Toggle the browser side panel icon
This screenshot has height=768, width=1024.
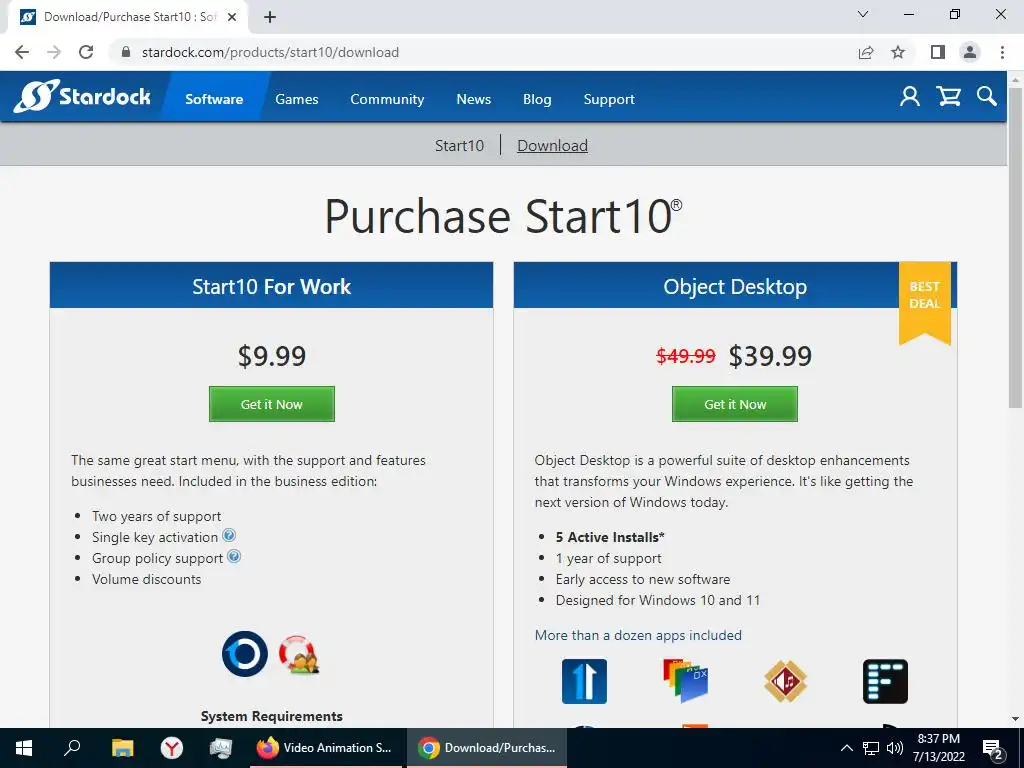tap(938, 52)
